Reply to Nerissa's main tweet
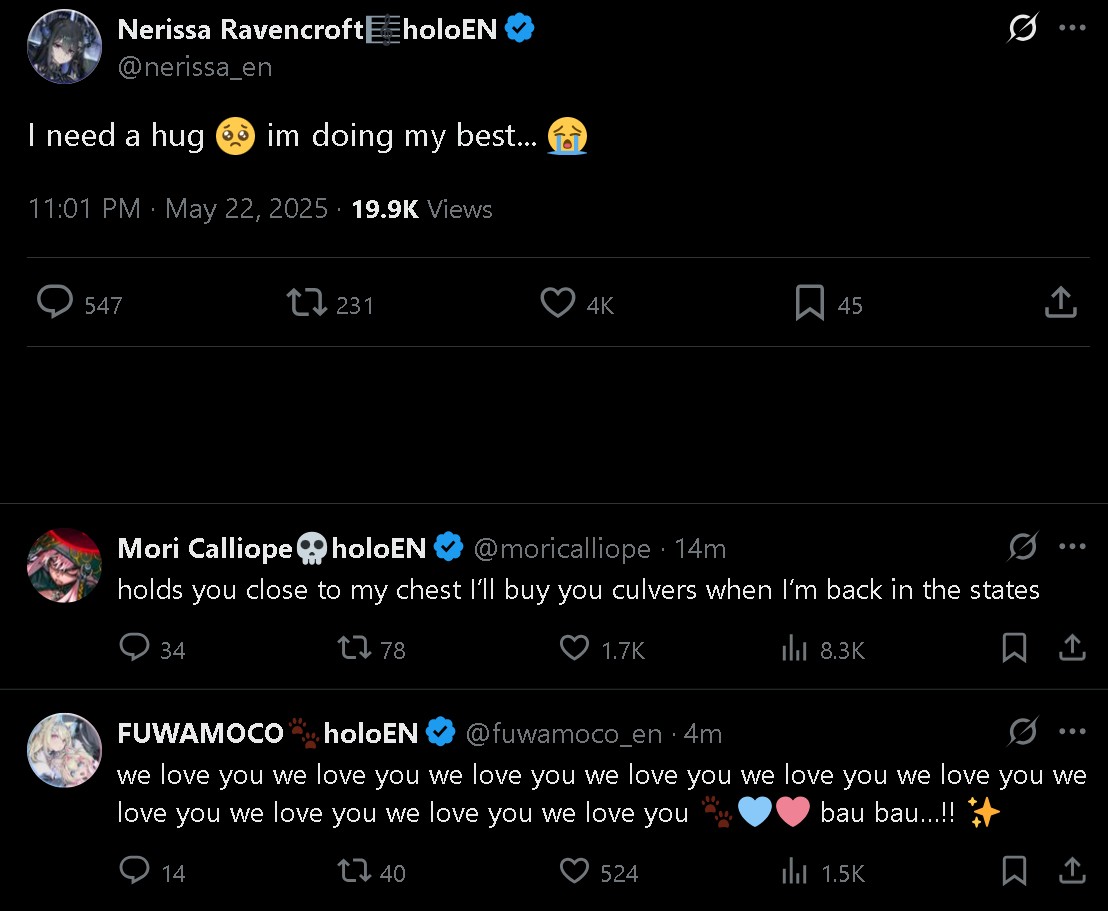The image size is (1108, 911). pyautogui.click(x=55, y=303)
